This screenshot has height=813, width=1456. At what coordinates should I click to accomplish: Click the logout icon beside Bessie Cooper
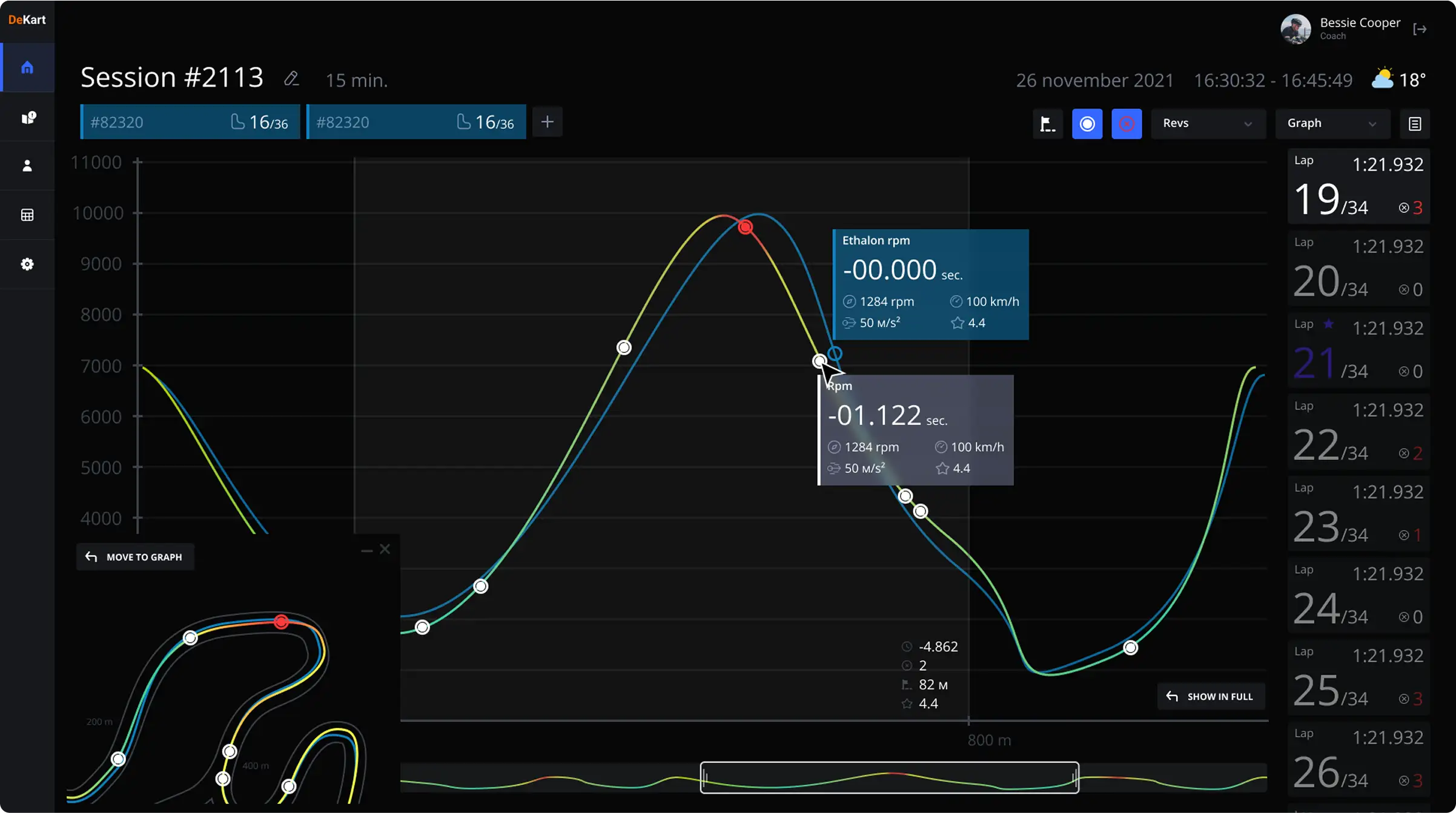[1420, 29]
